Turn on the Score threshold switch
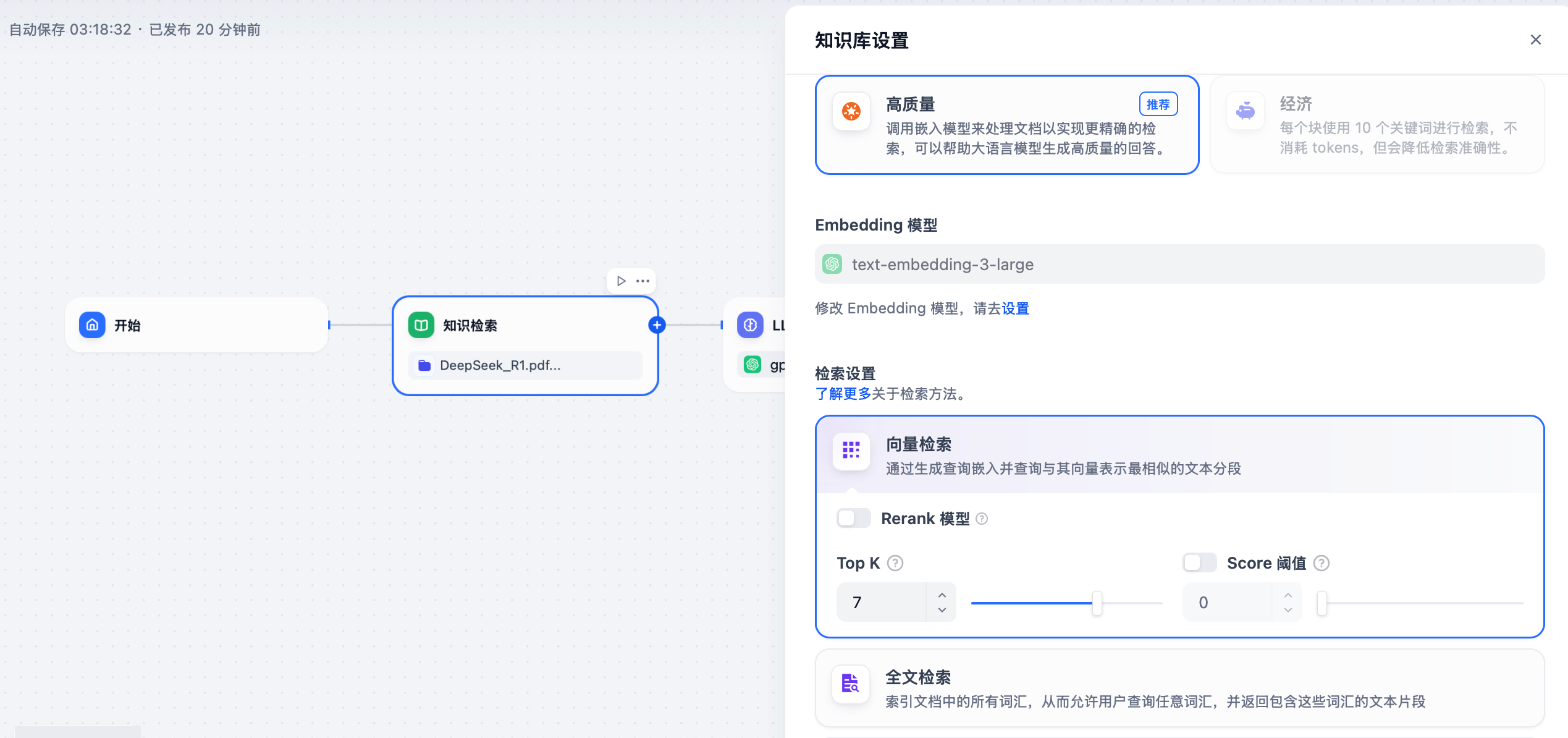 1199,562
